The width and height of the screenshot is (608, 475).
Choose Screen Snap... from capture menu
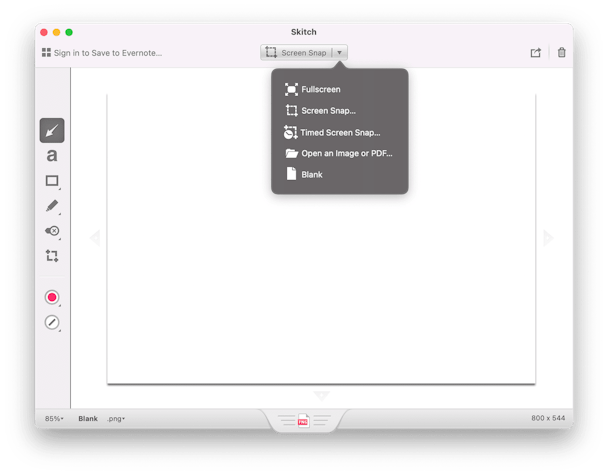[x=320, y=111]
